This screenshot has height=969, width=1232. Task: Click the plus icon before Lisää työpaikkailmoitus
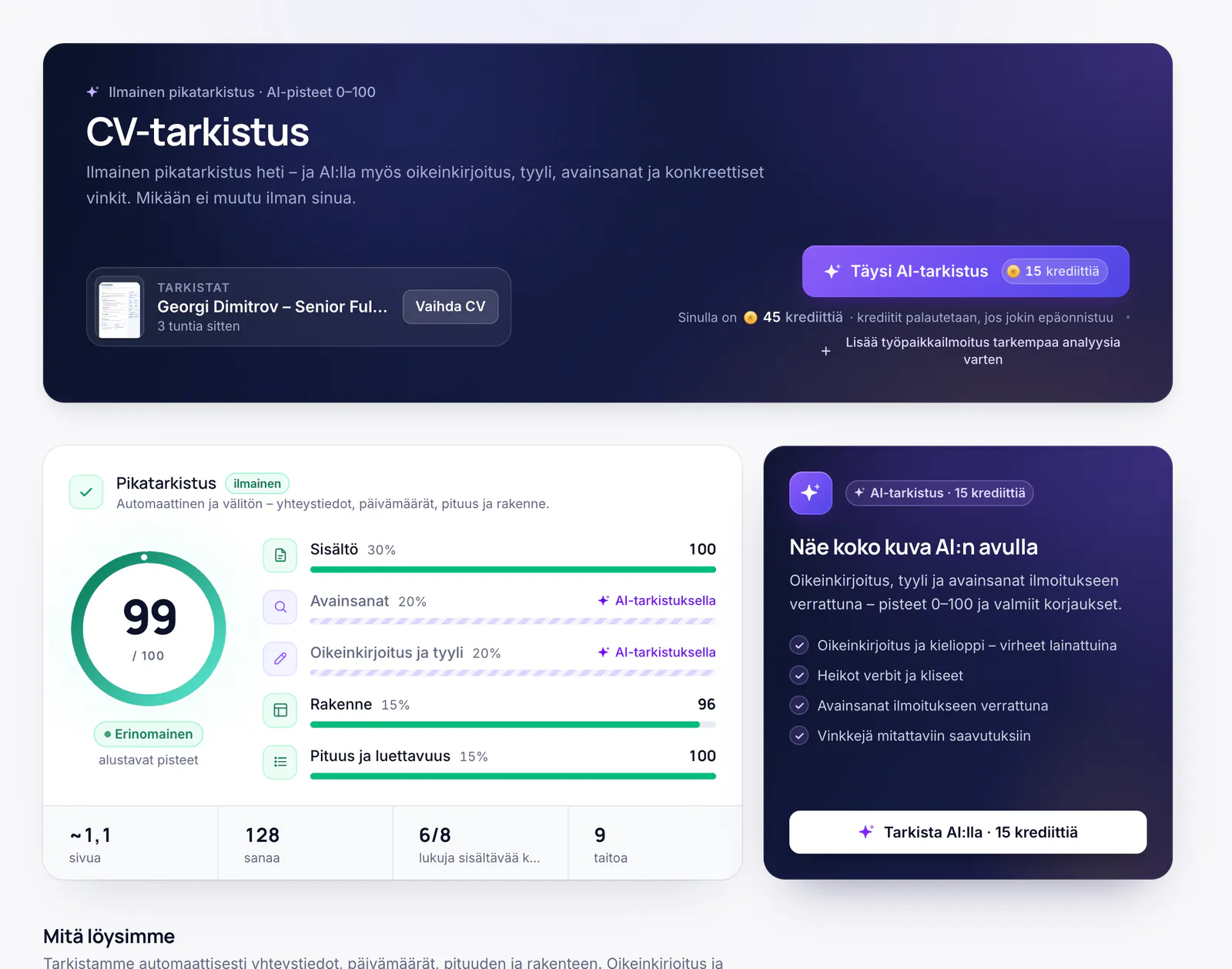tap(825, 351)
